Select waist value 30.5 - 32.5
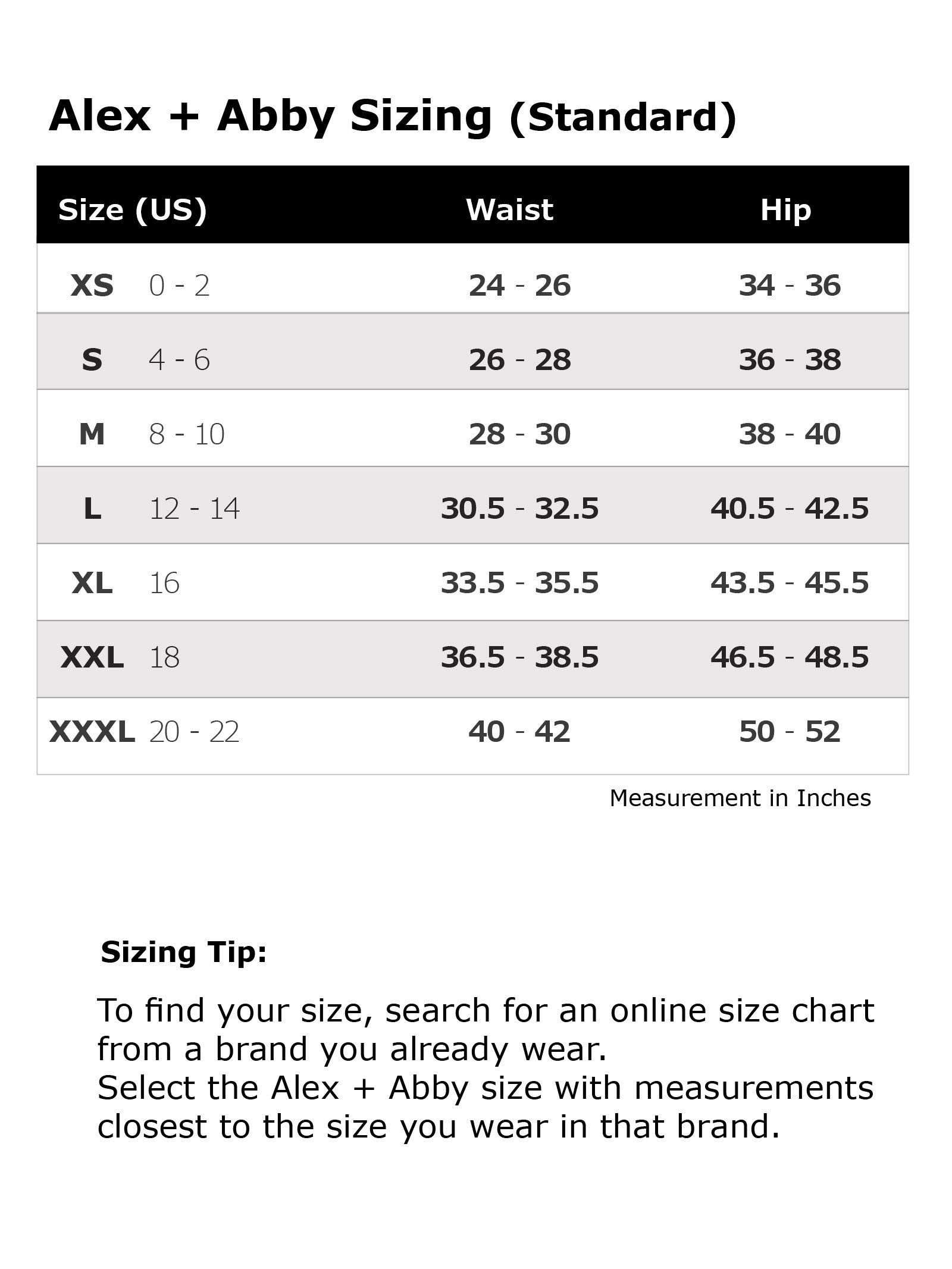The width and height of the screenshot is (952, 1269). pos(519,509)
